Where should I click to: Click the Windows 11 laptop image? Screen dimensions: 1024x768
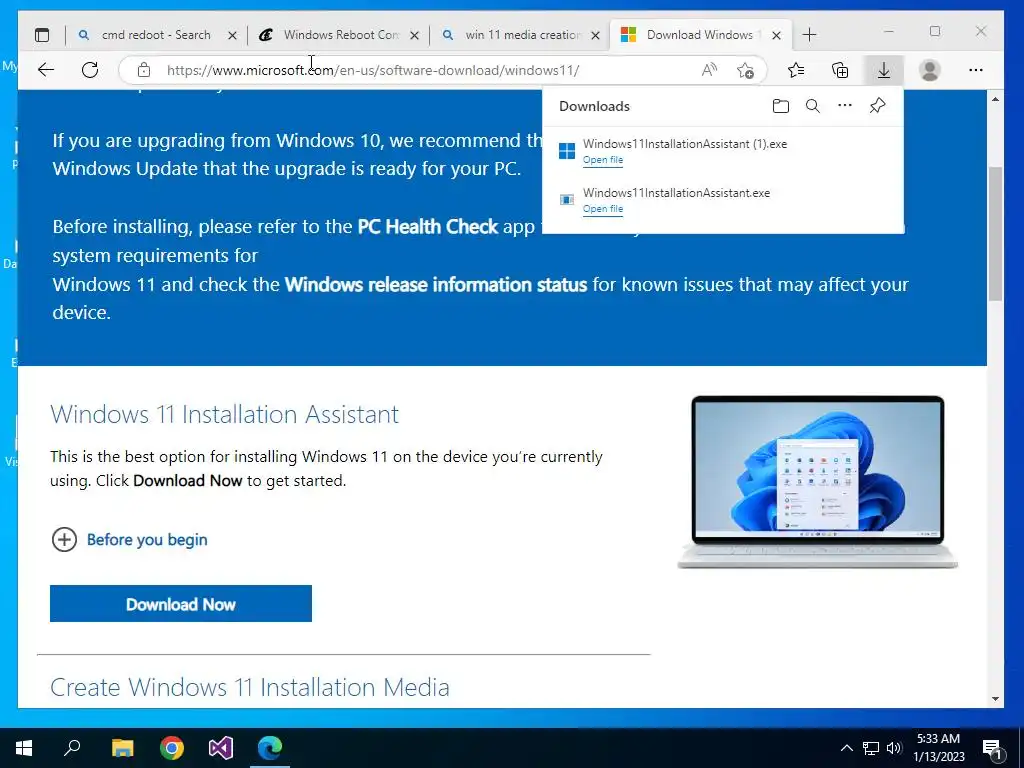[x=818, y=482]
